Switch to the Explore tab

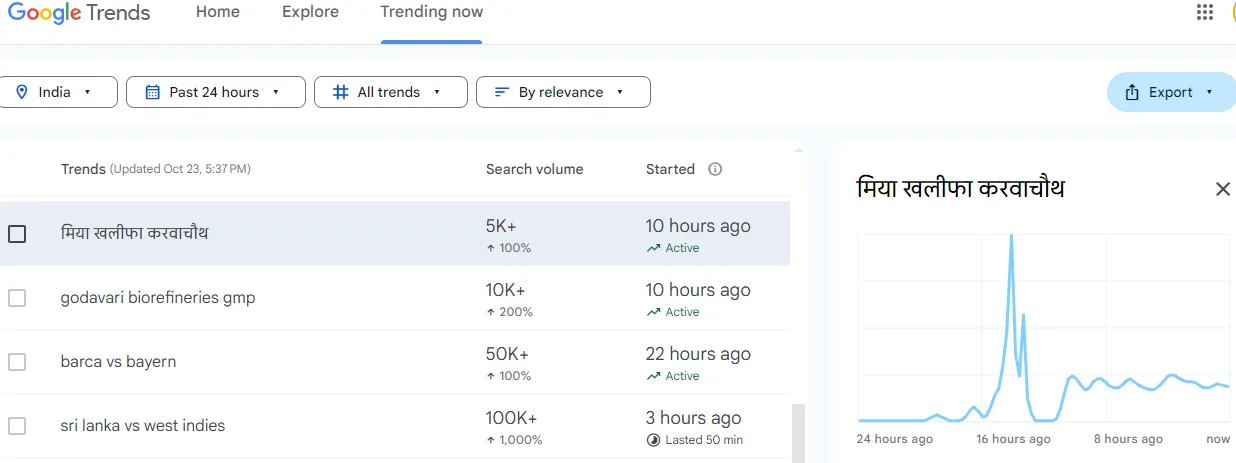coord(310,12)
